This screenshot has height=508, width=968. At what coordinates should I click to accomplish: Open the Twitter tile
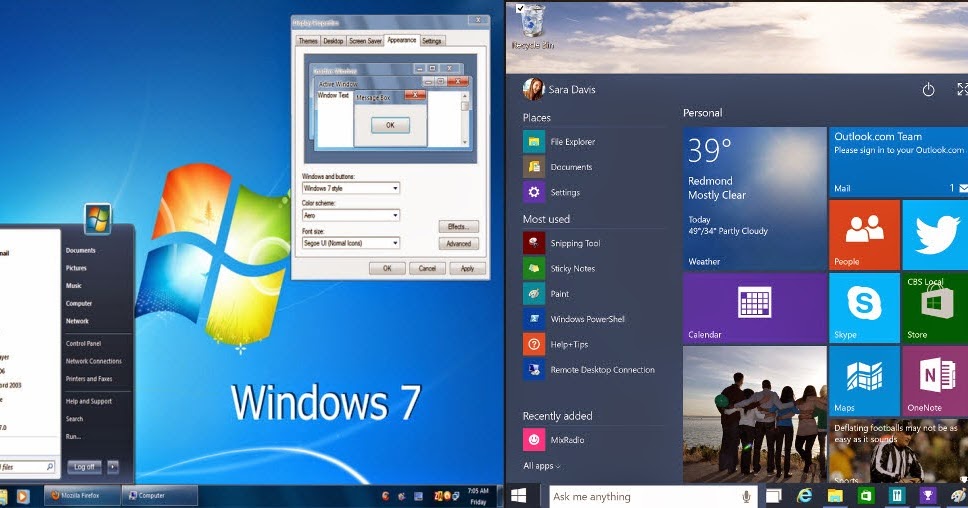[935, 235]
